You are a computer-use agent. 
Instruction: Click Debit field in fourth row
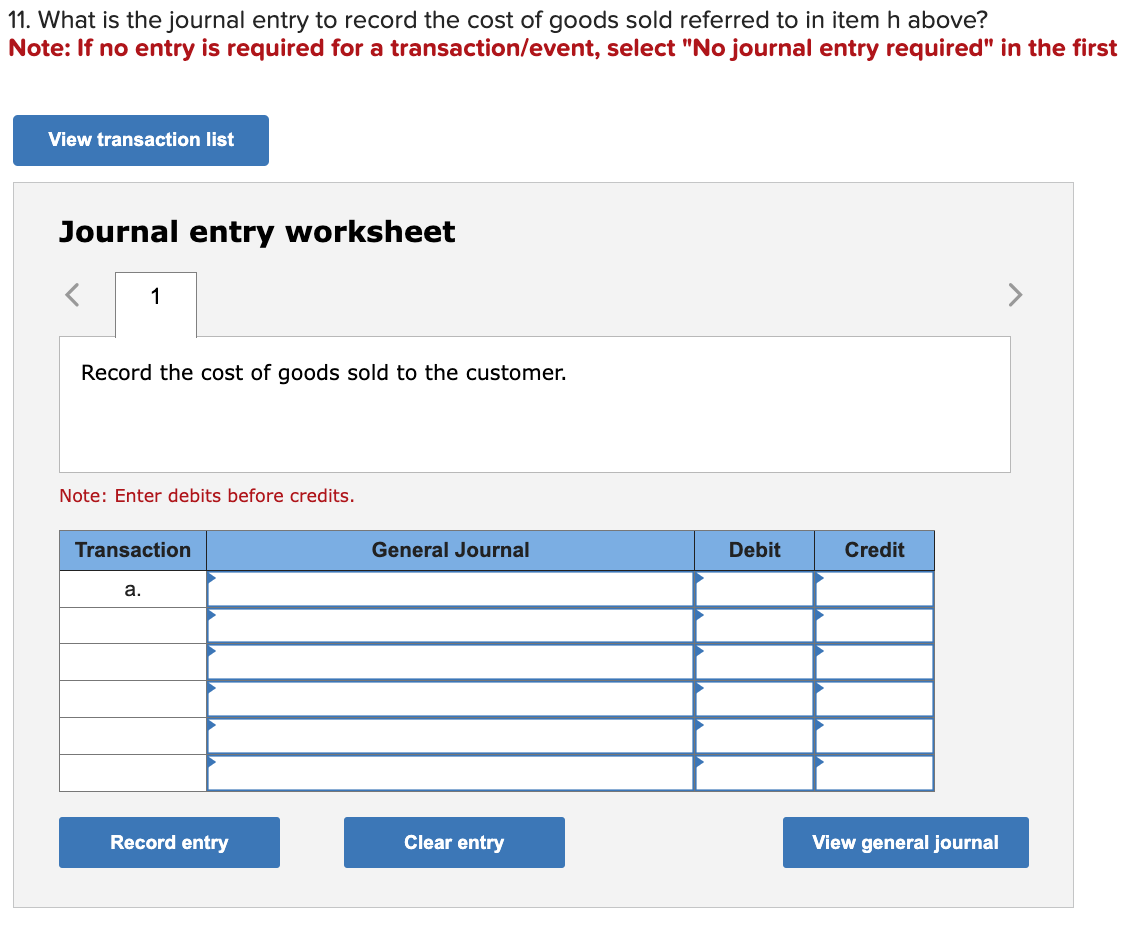point(754,699)
